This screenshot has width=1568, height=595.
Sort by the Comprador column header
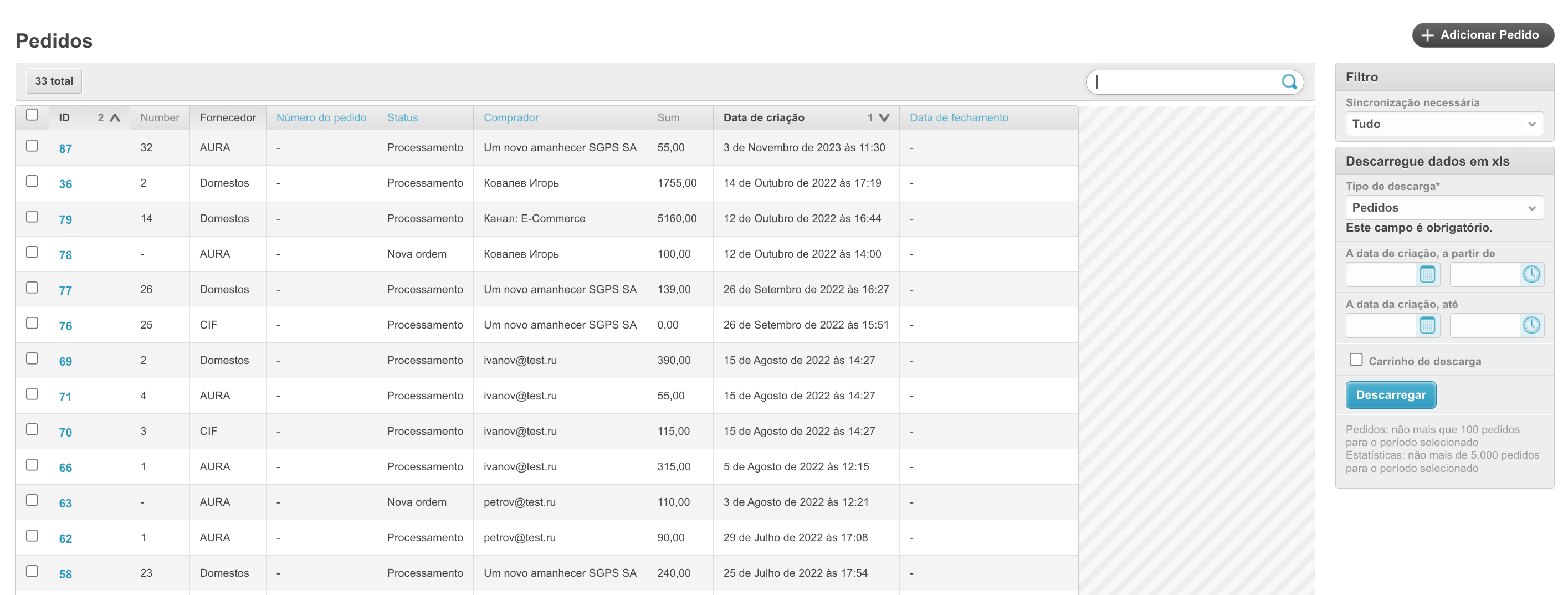(511, 118)
